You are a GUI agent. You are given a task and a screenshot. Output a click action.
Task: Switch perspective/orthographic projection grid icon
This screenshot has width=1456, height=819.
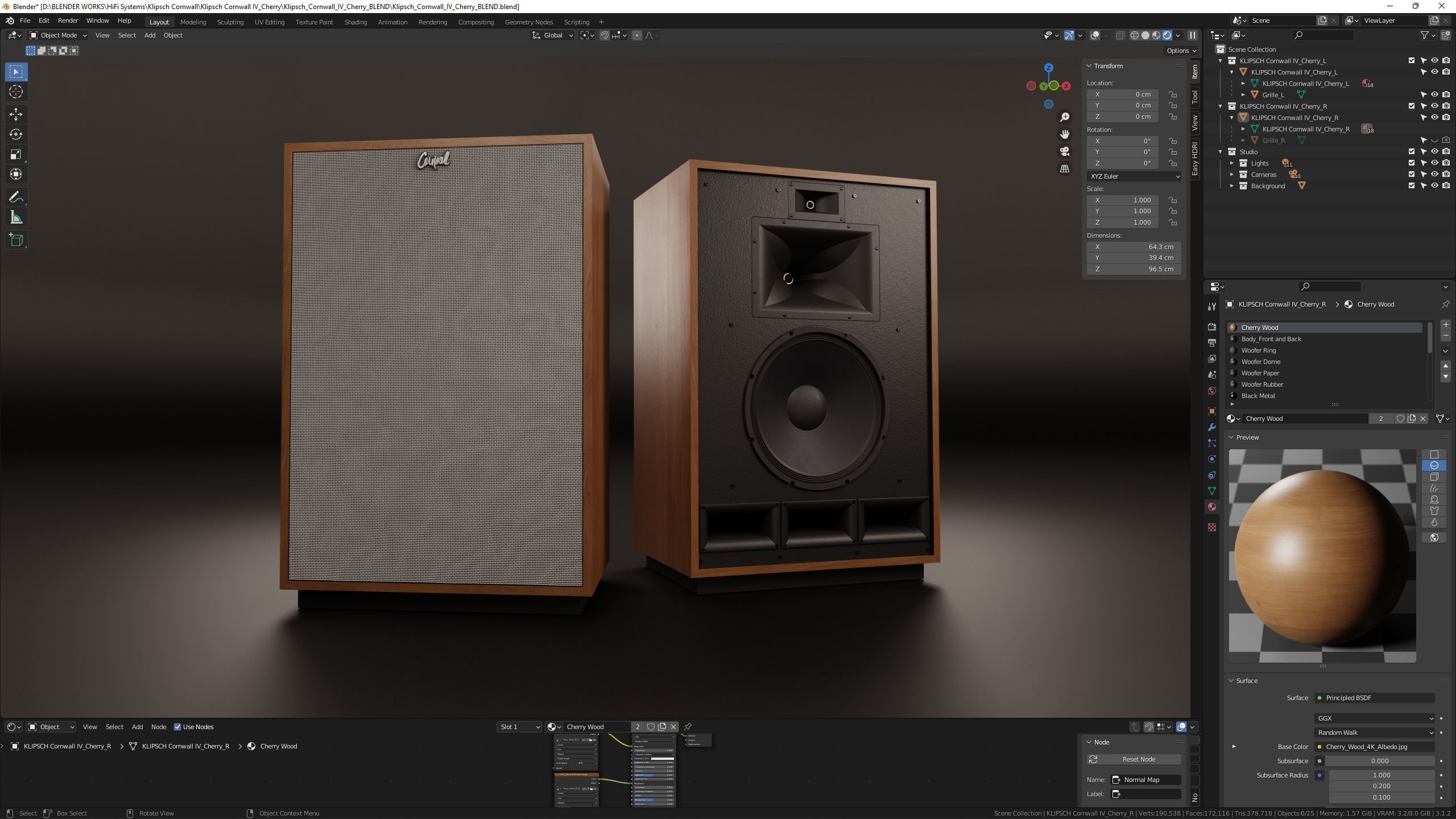click(x=1065, y=169)
